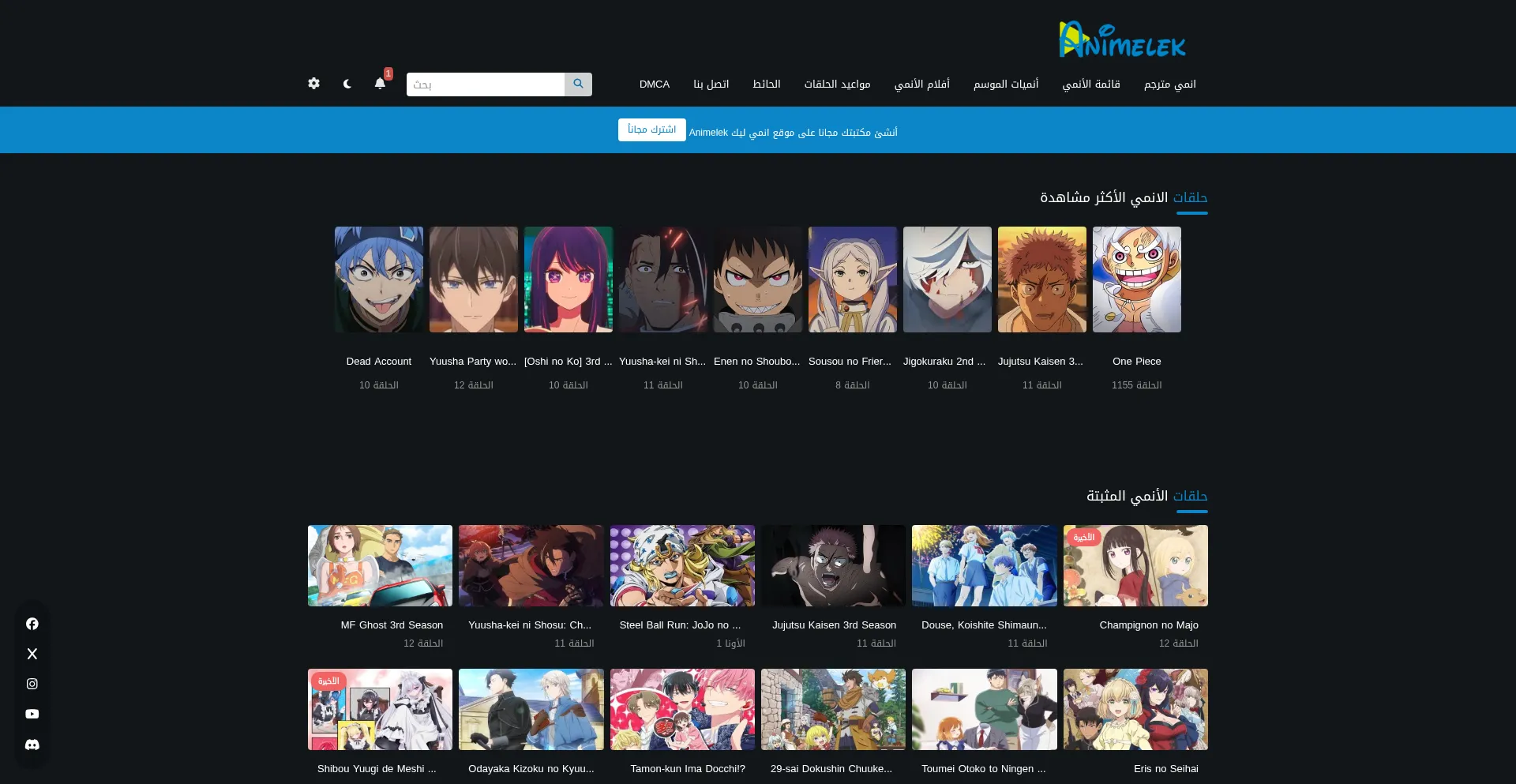Open the أفلام الأنمي menu item

[x=922, y=84]
